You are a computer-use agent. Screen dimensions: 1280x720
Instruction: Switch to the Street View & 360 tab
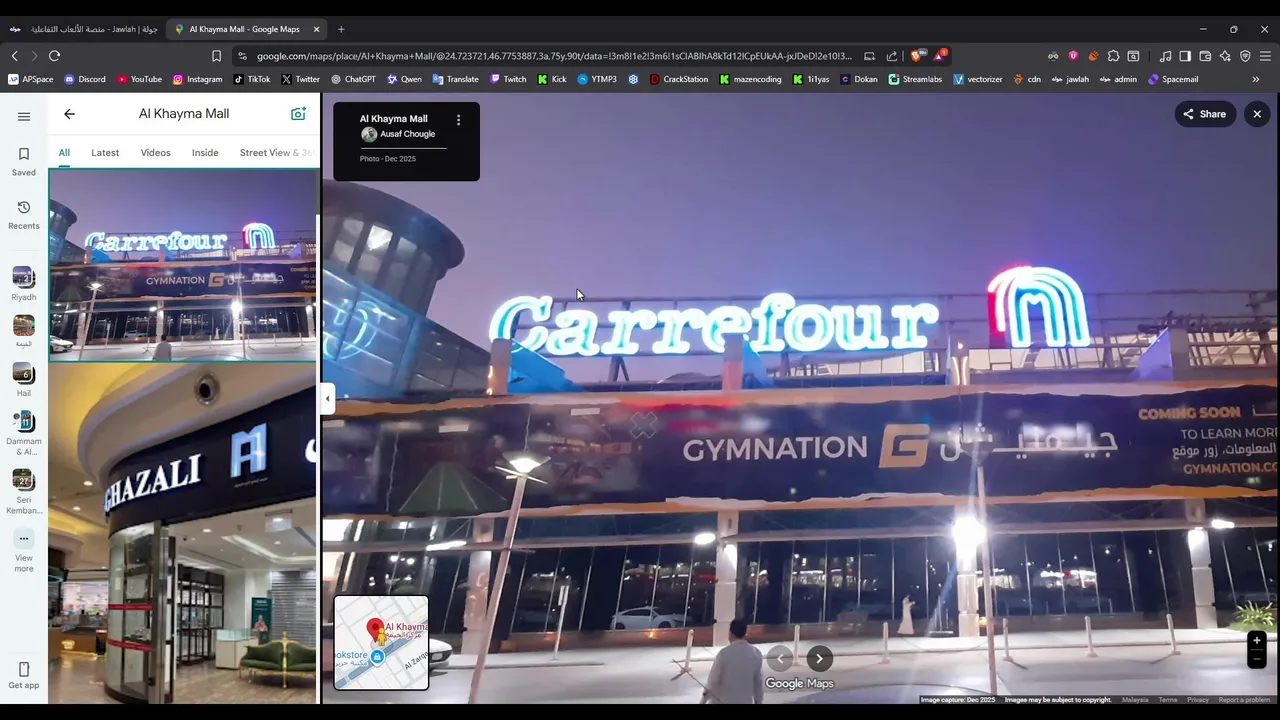(277, 153)
